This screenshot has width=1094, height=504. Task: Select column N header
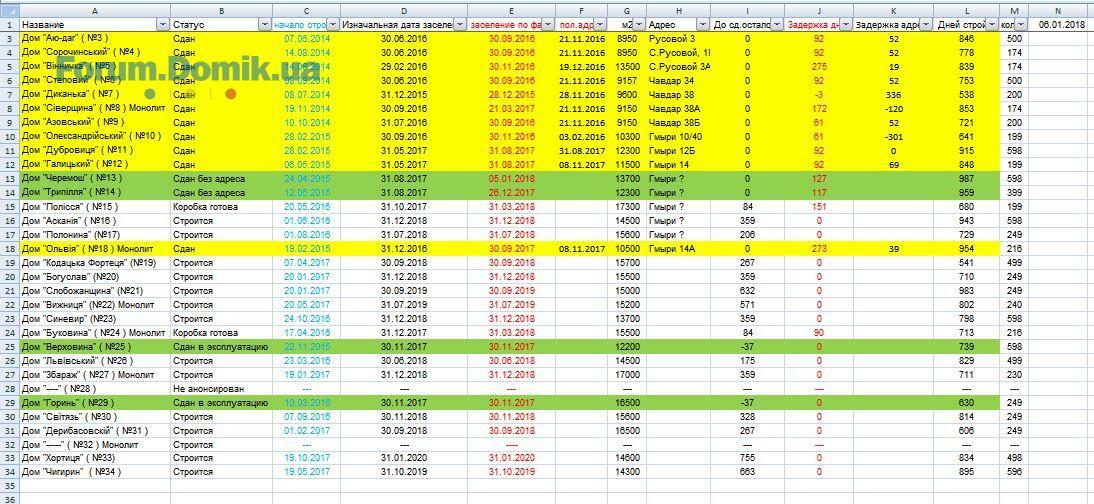[1058, 9]
